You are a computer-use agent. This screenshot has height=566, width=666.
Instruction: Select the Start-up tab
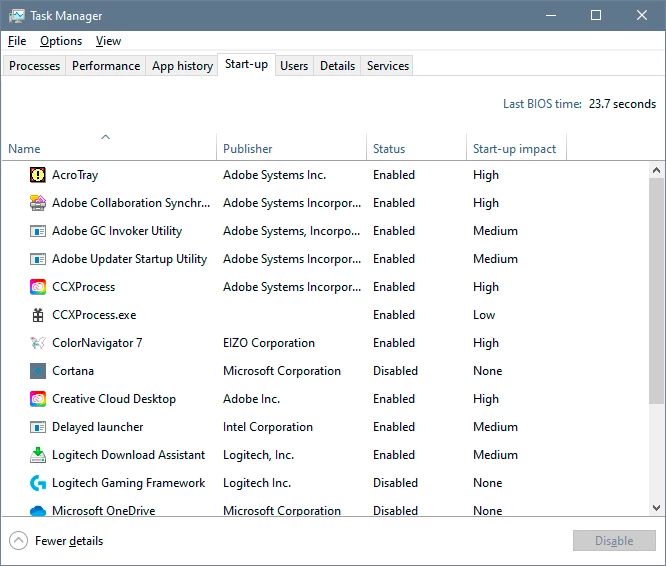pos(246,65)
